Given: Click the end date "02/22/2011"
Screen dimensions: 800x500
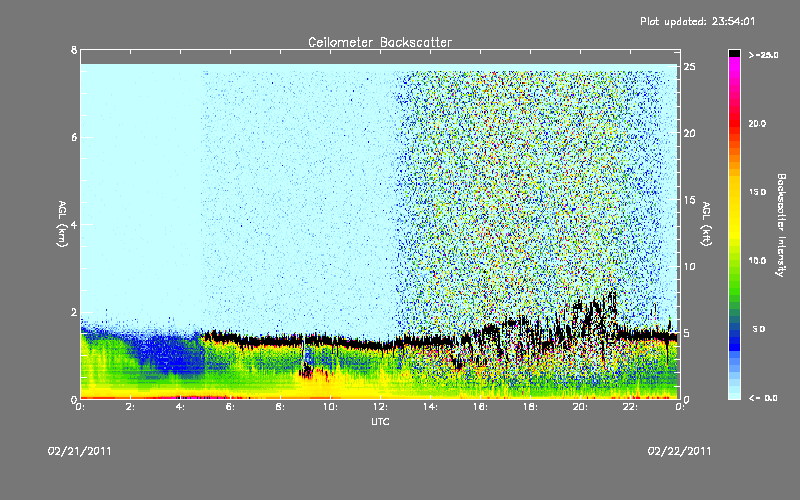Looking at the screenshot, I should (679, 451).
